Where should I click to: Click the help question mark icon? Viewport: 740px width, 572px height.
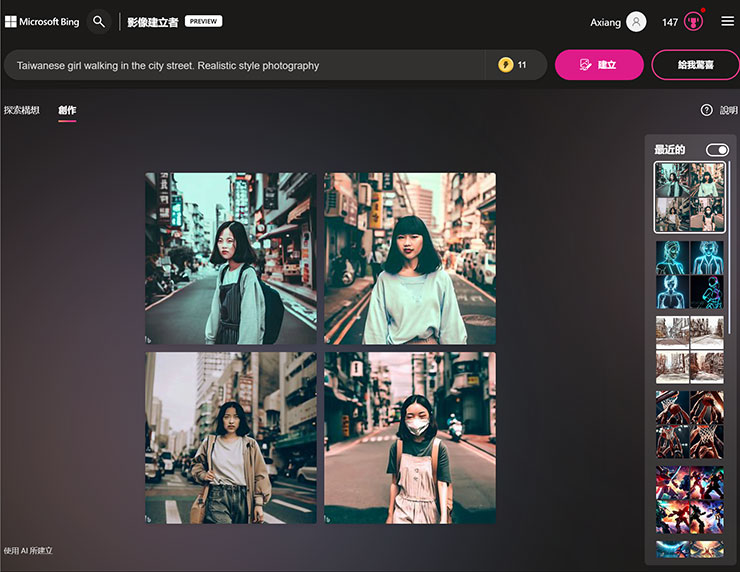click(706, 110)
